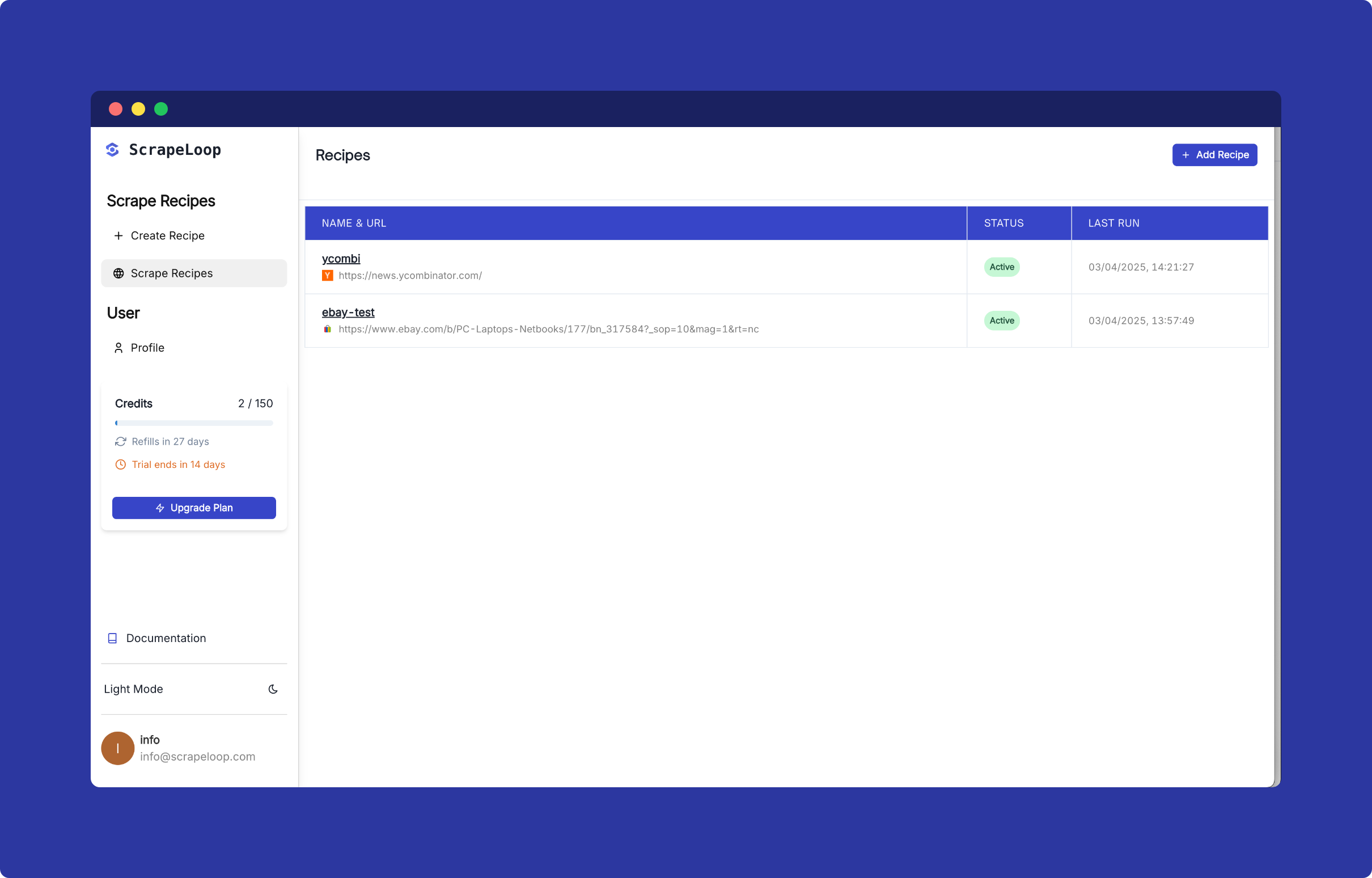Click the info@scrapeloop.com email text
Viewport: 1372px width, 878px height.
coord(197,757)
